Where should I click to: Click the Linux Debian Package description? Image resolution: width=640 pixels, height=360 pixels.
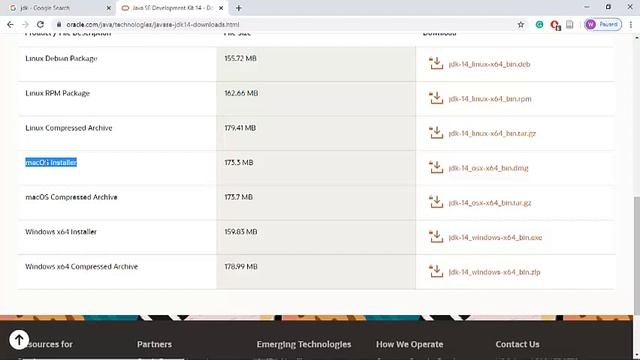pyautogui.click(x=61, y=58)
